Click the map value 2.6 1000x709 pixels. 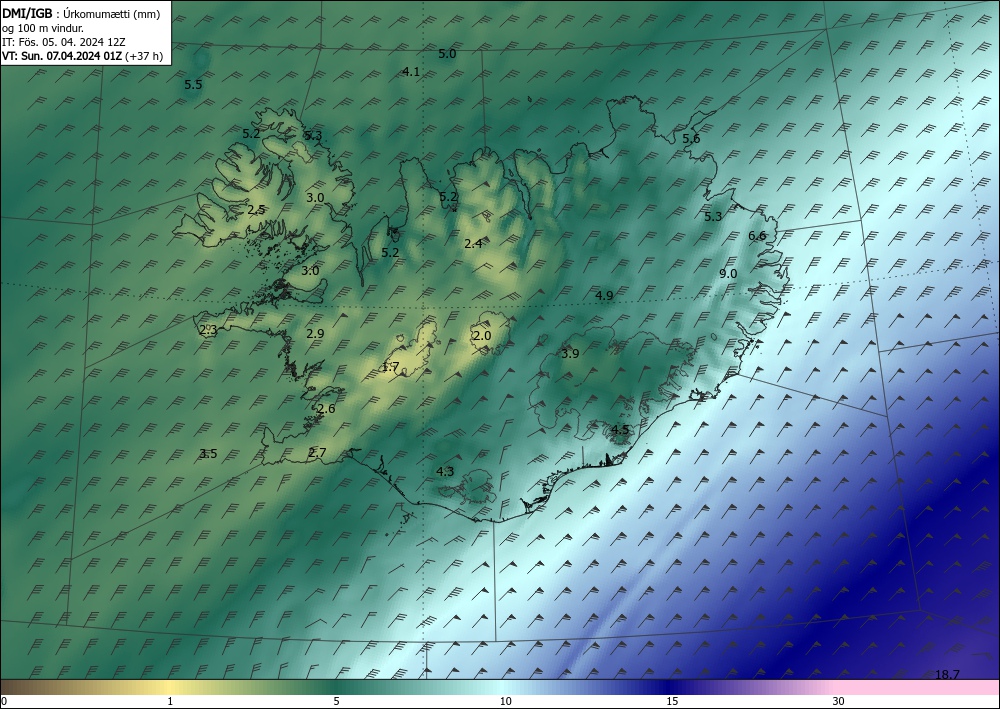pyautogui.click(x=326, y=409)
